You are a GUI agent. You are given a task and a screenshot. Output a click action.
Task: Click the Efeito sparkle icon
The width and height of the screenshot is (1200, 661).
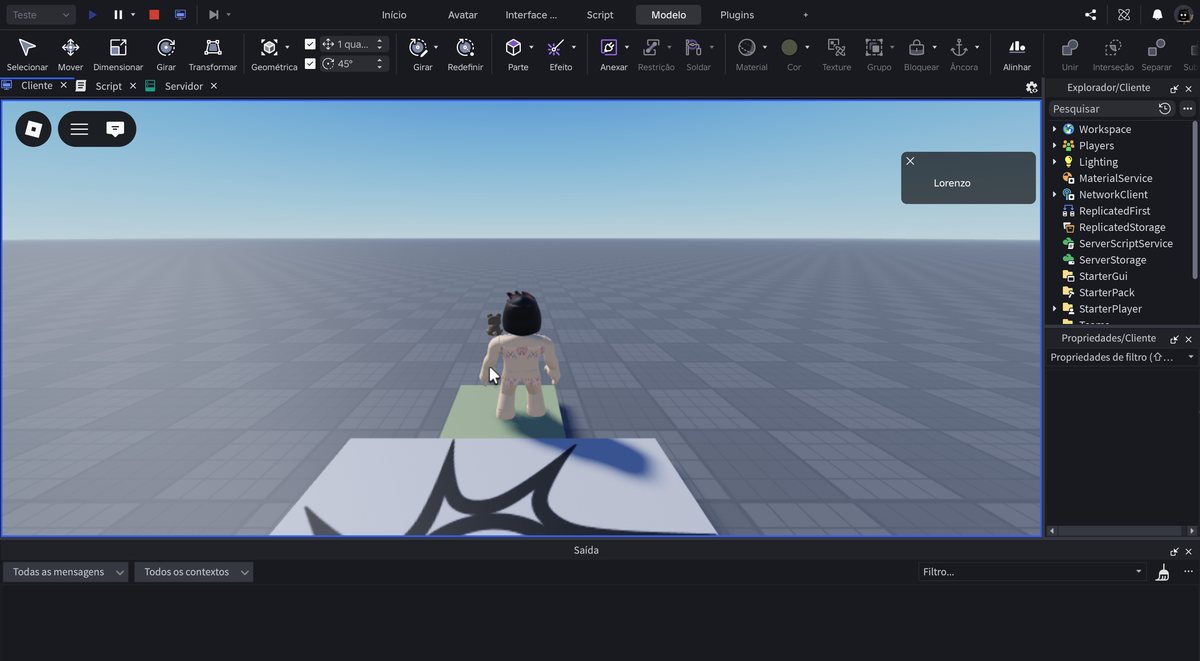[x=556, y=47]
